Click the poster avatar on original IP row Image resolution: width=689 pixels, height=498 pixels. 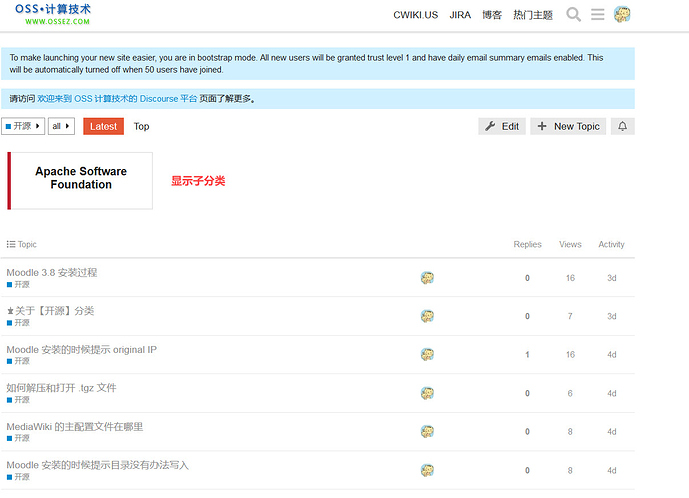(x=427, y=354)
